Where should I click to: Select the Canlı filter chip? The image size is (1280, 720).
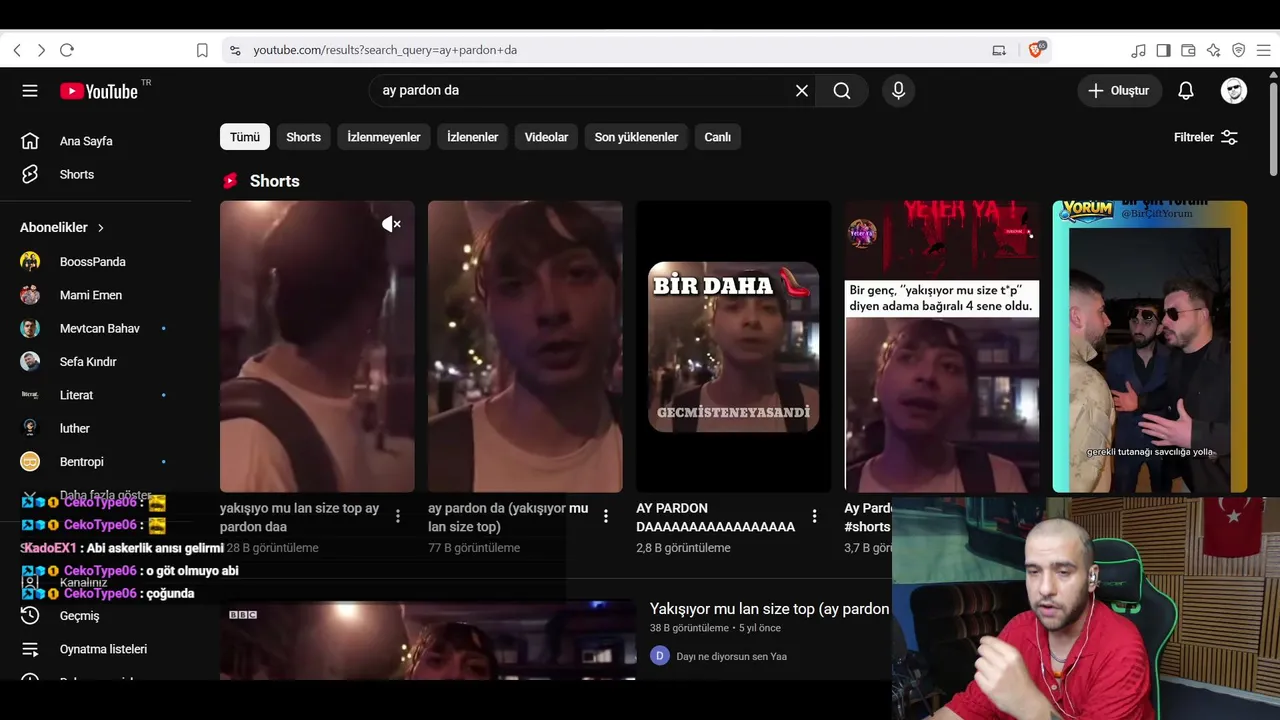point(718,137)
